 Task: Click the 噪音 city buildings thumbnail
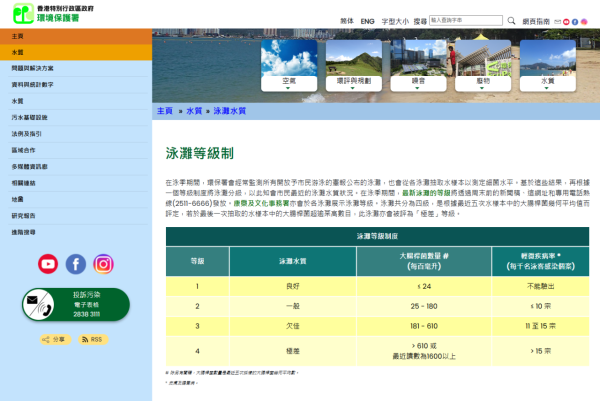pyautogui.click(x=418, y=58)
